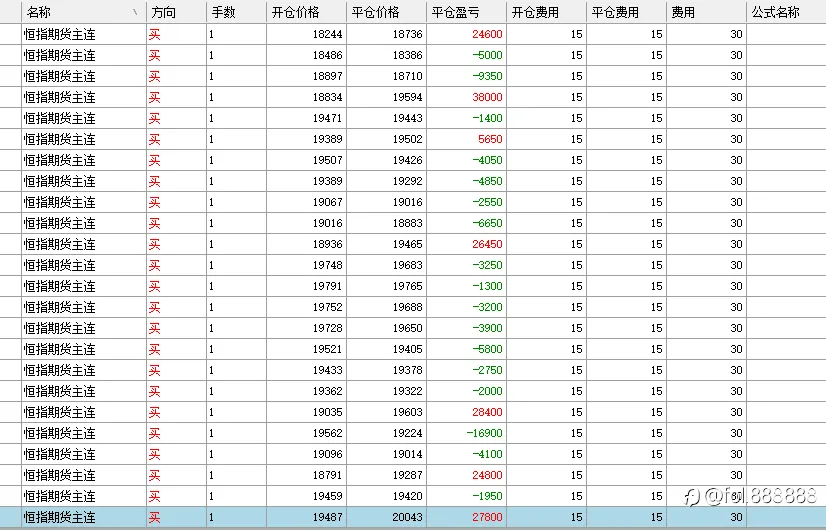Sort by the 名称 column header
Image resolution: width=826 pixels, height=530 pixels.
click(84, 12)
